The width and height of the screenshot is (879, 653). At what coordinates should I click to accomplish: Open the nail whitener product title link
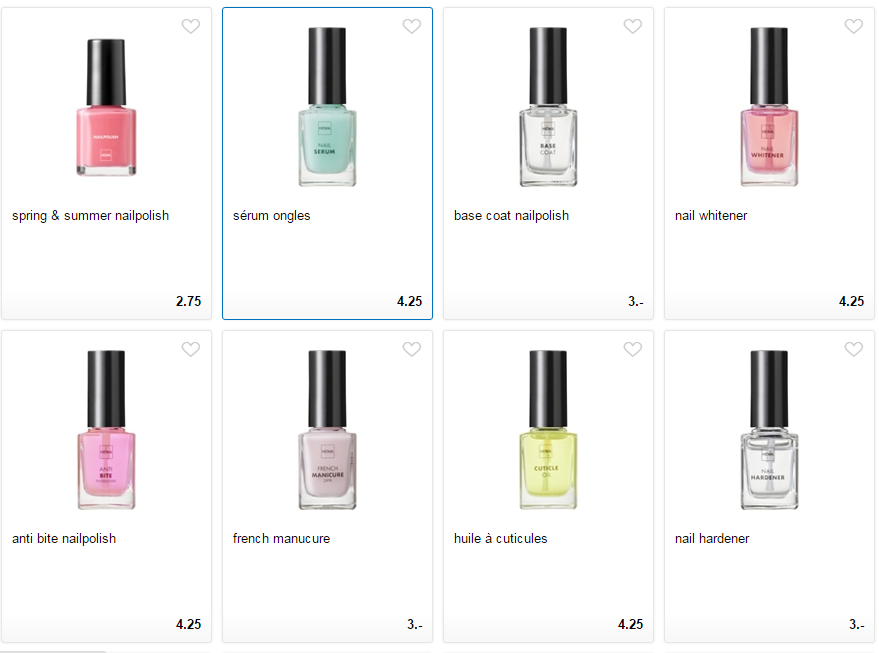click(711, 216)
